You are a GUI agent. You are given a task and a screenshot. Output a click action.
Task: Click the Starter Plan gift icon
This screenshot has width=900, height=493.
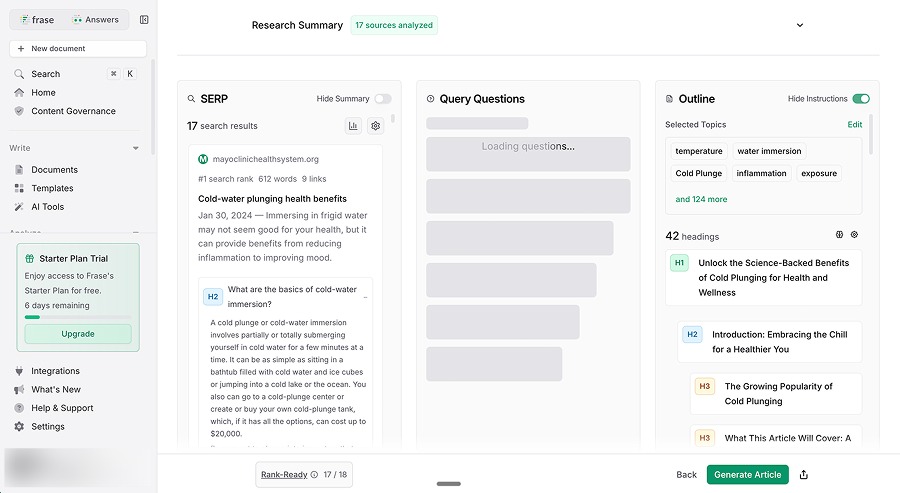pos(30,258)
